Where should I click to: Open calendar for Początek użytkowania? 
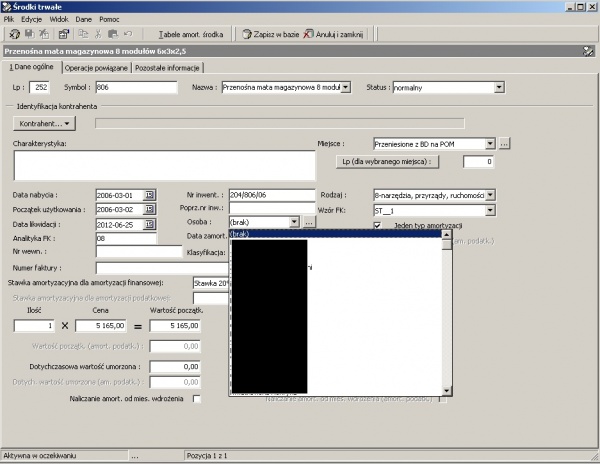[149, 209]
